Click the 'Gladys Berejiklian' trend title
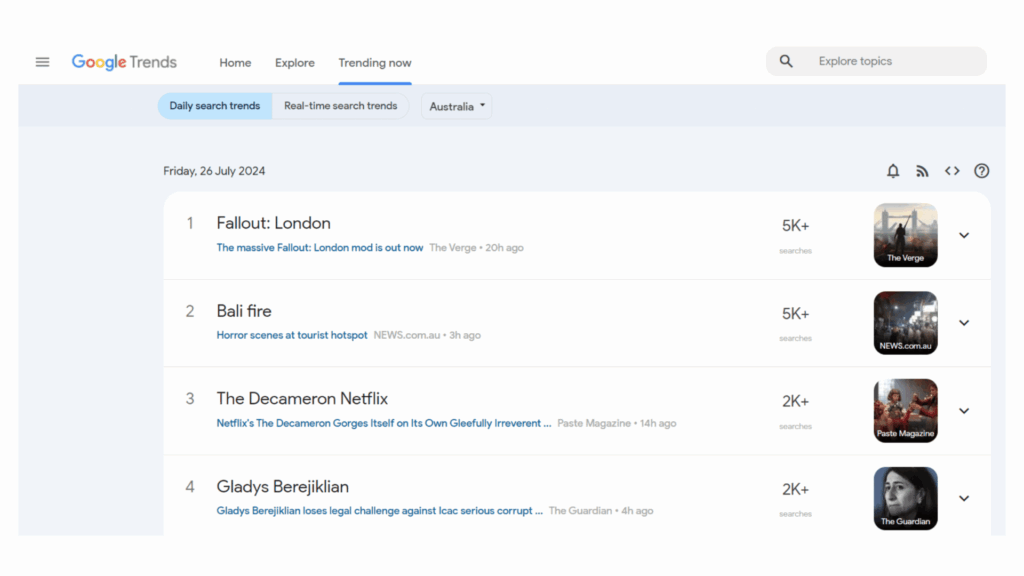The height and width of the screenshot is (576, 1024). point(283,487)
